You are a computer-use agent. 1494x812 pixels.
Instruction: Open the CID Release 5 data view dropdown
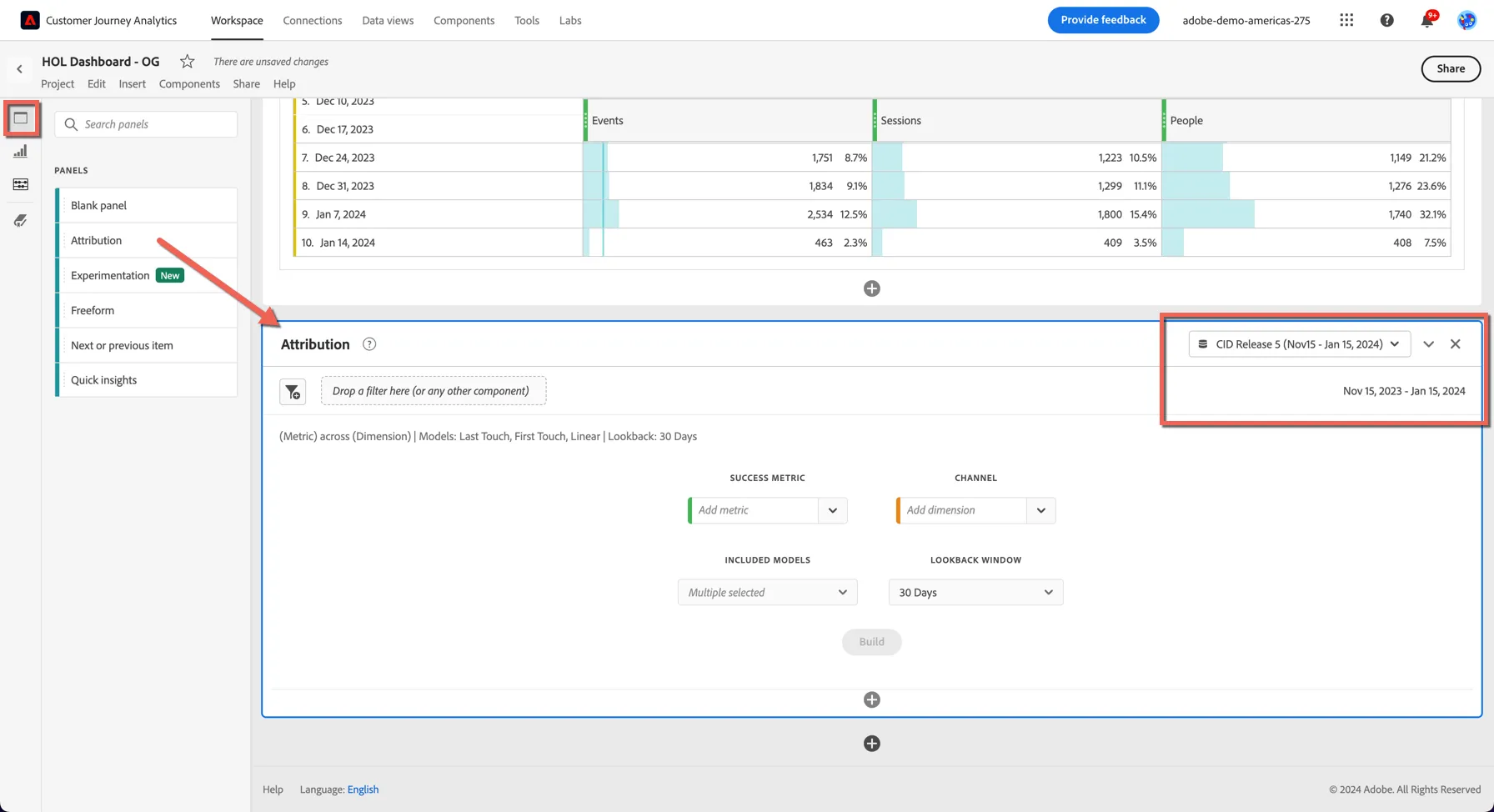(x=1300, y=344)
